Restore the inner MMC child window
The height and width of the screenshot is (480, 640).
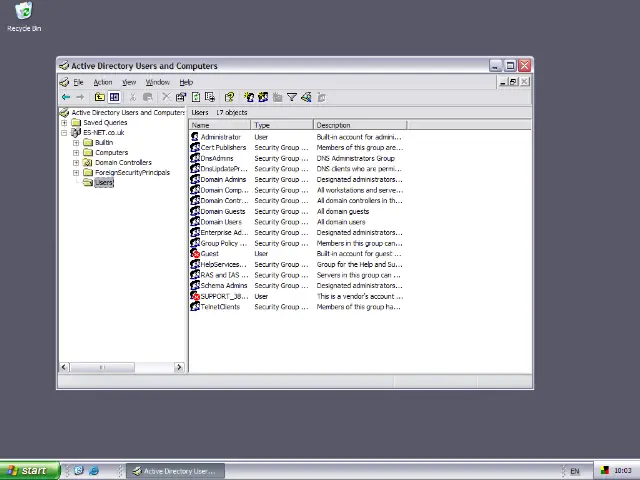click(x=513, y=82)
